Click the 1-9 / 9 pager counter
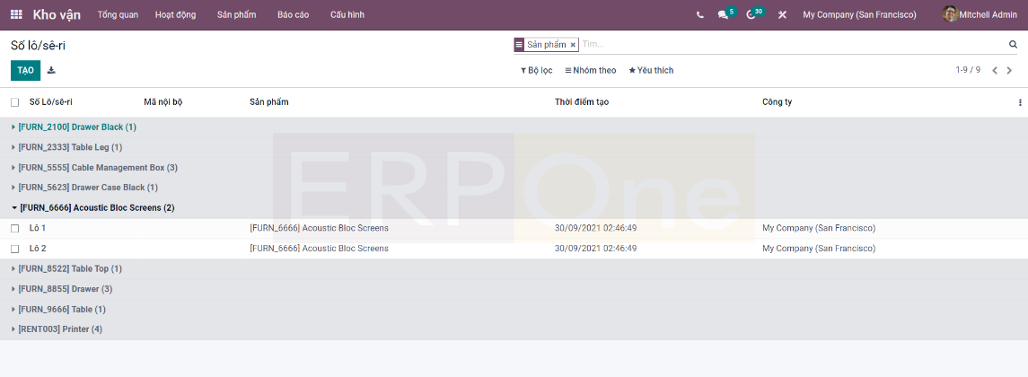This screenshot has height=377, width=1028. [968, 70]
